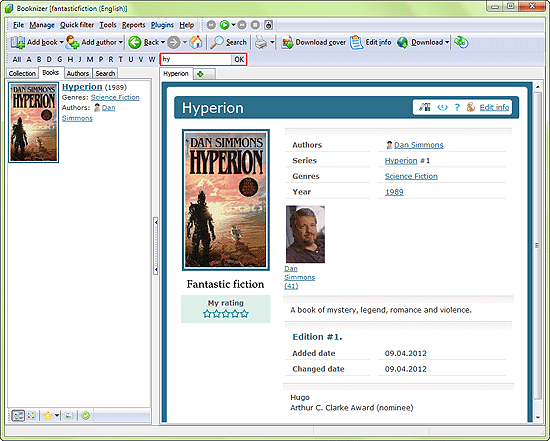Click the Dan Simmons author photo
550x441 pixels.
[x=305, y=234]
